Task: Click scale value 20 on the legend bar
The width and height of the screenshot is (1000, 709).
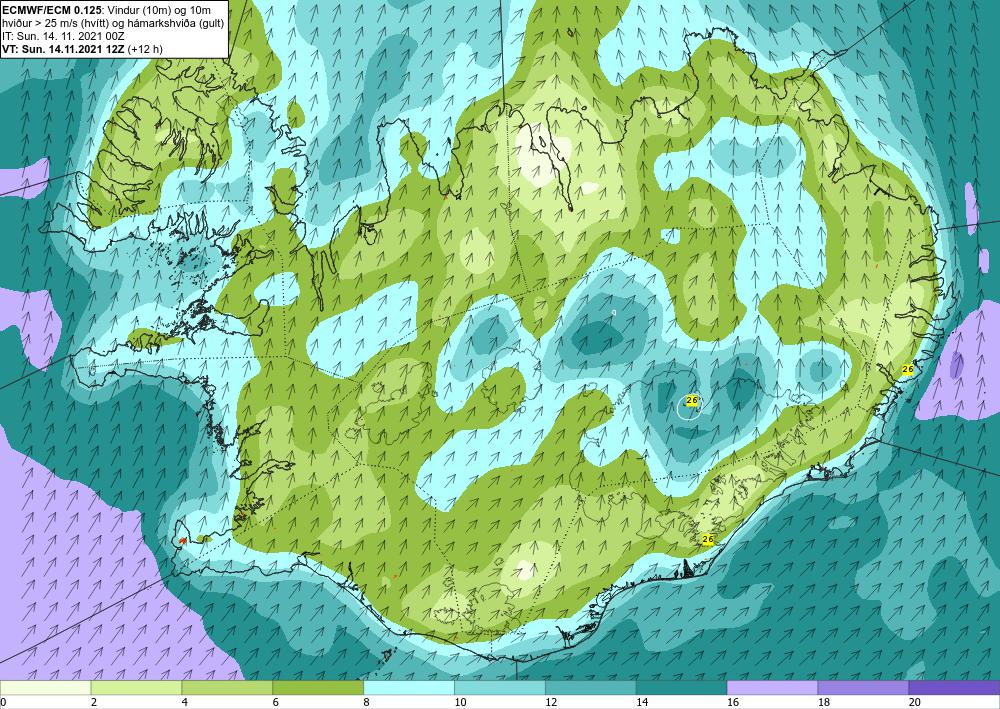Action: coord(915,703)
